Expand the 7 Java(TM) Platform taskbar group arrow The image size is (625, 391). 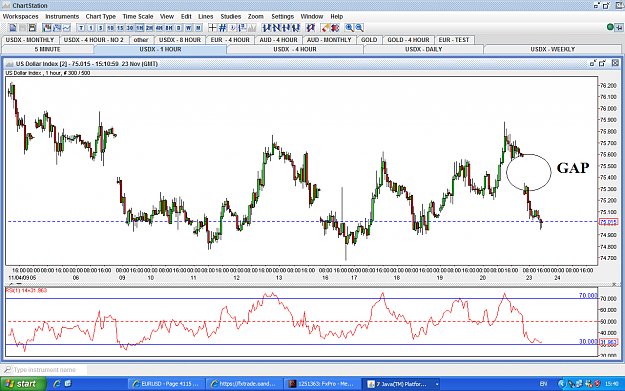[x=437, y=384]
